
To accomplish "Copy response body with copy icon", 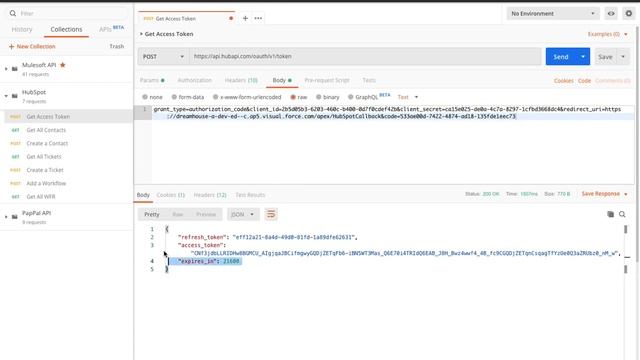I will pyautogui.click(x=611, y=214).
